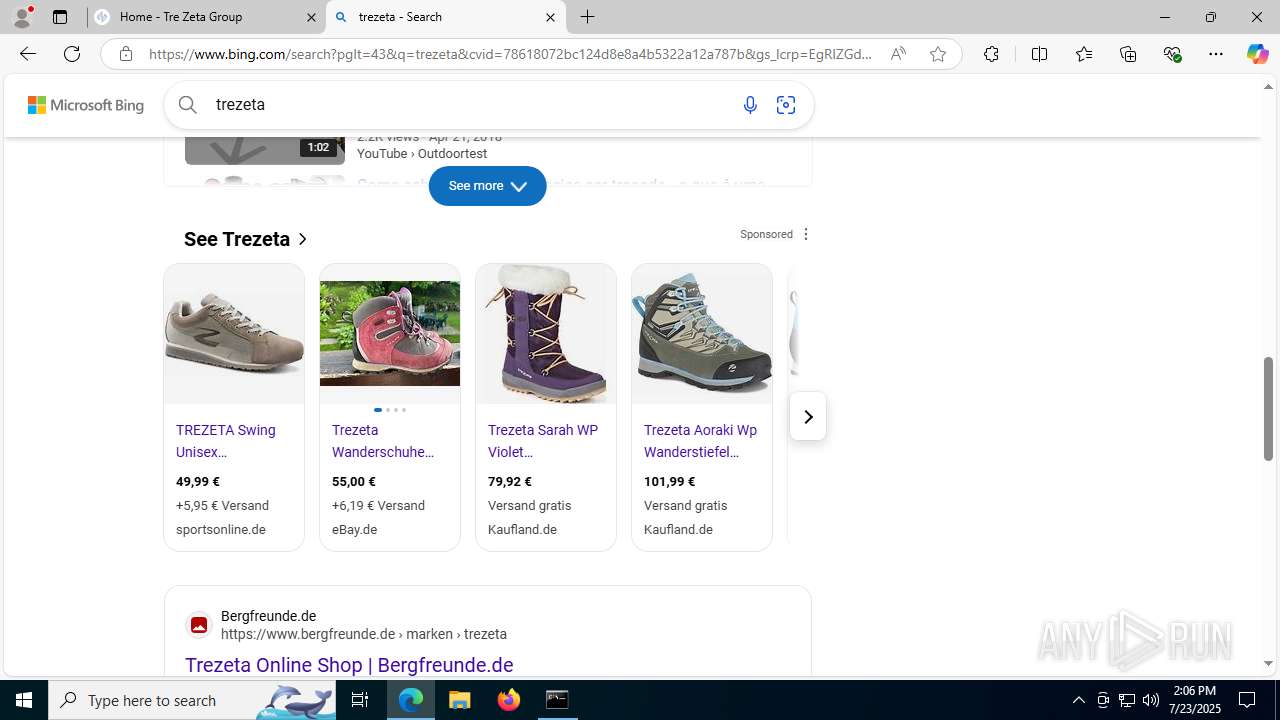Open the tab actions menu icon
The image size is (1280, 720).
click(60, 17)
